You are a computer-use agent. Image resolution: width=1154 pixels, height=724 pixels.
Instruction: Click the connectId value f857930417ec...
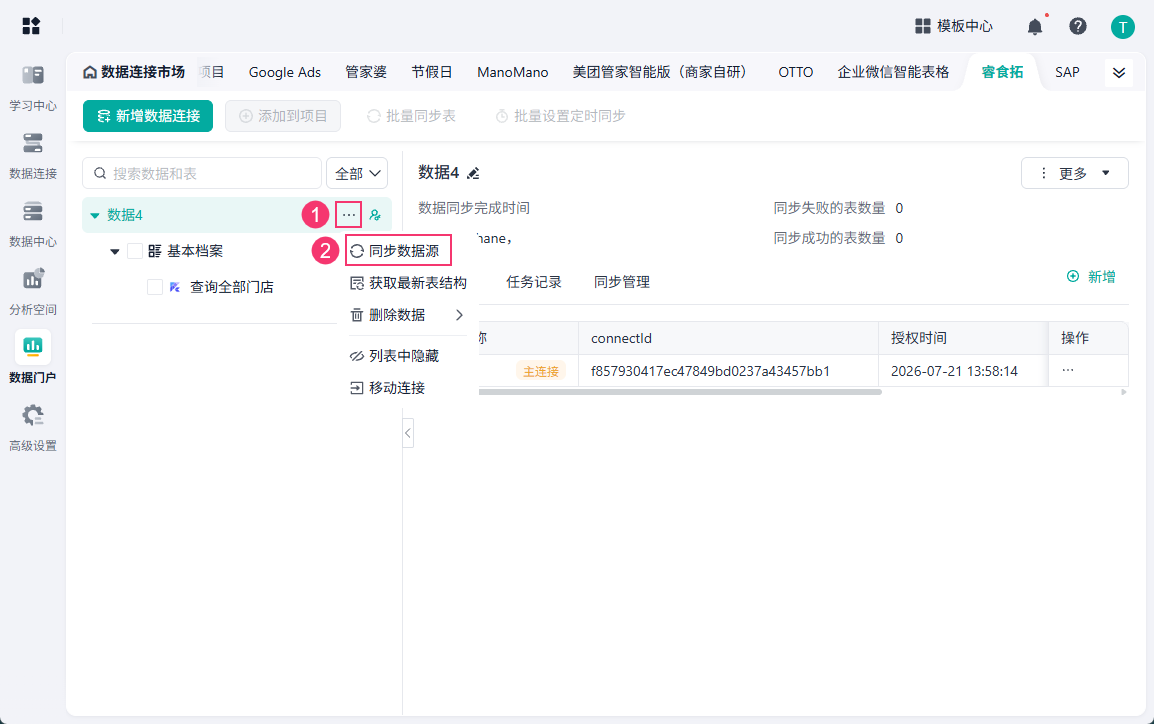click(x=710, y=371)
